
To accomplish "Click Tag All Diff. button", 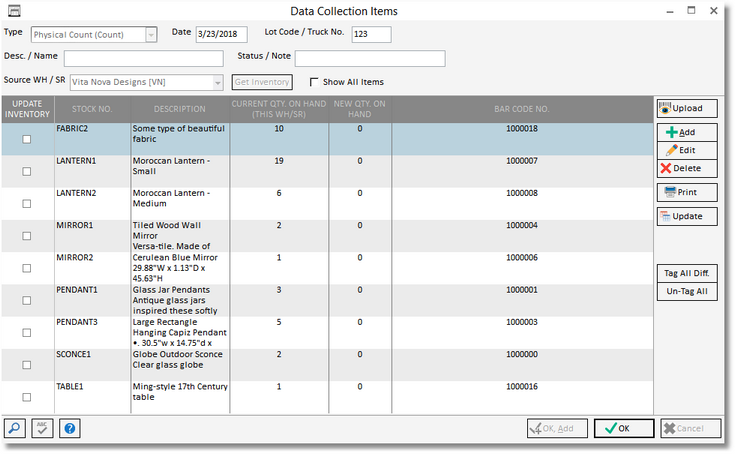I will 687,273.
